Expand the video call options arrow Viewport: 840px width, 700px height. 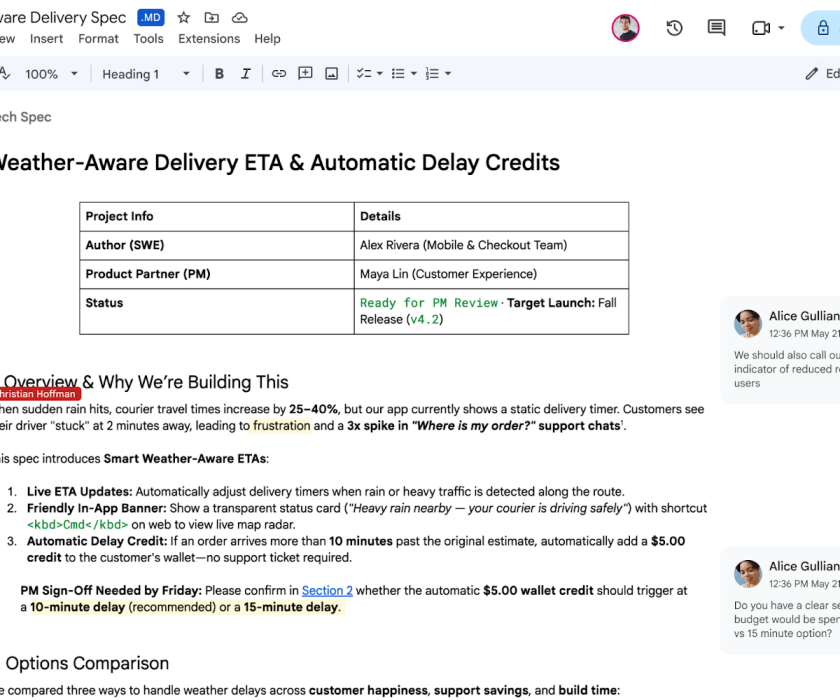[781, 28]
